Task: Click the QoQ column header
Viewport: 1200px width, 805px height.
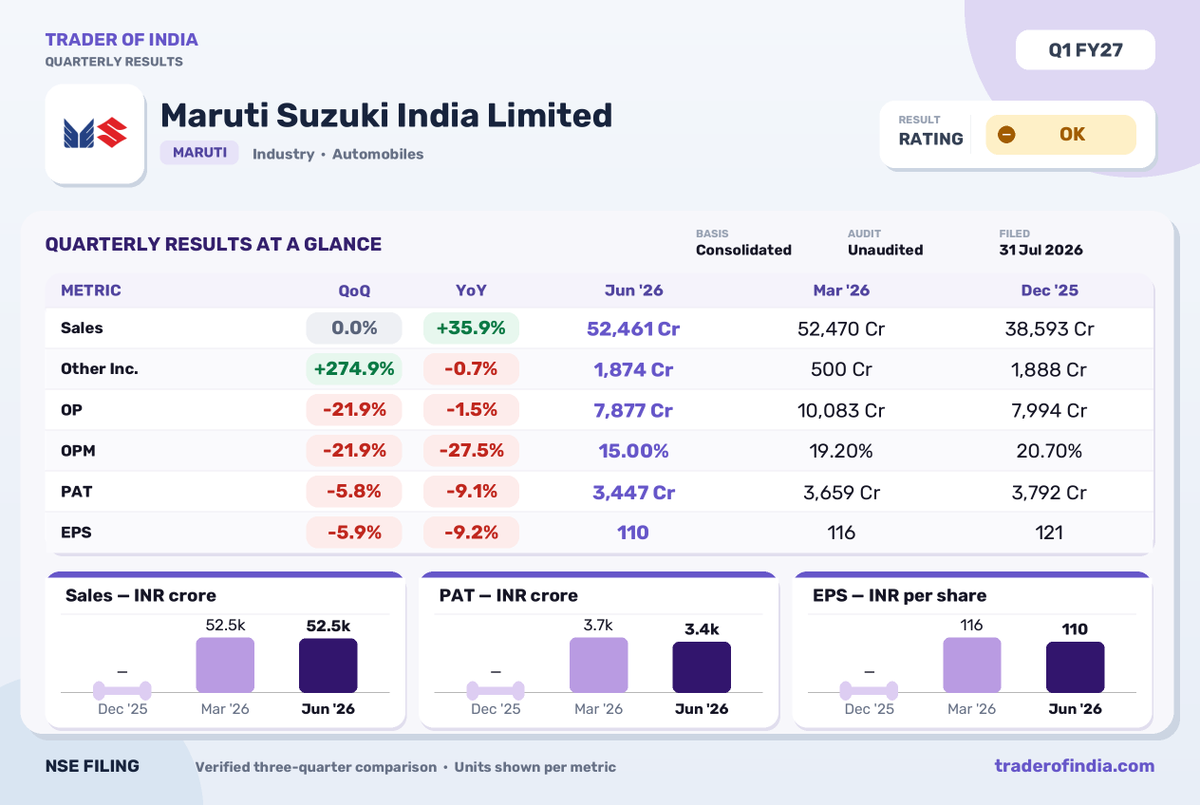Action: 354,291
